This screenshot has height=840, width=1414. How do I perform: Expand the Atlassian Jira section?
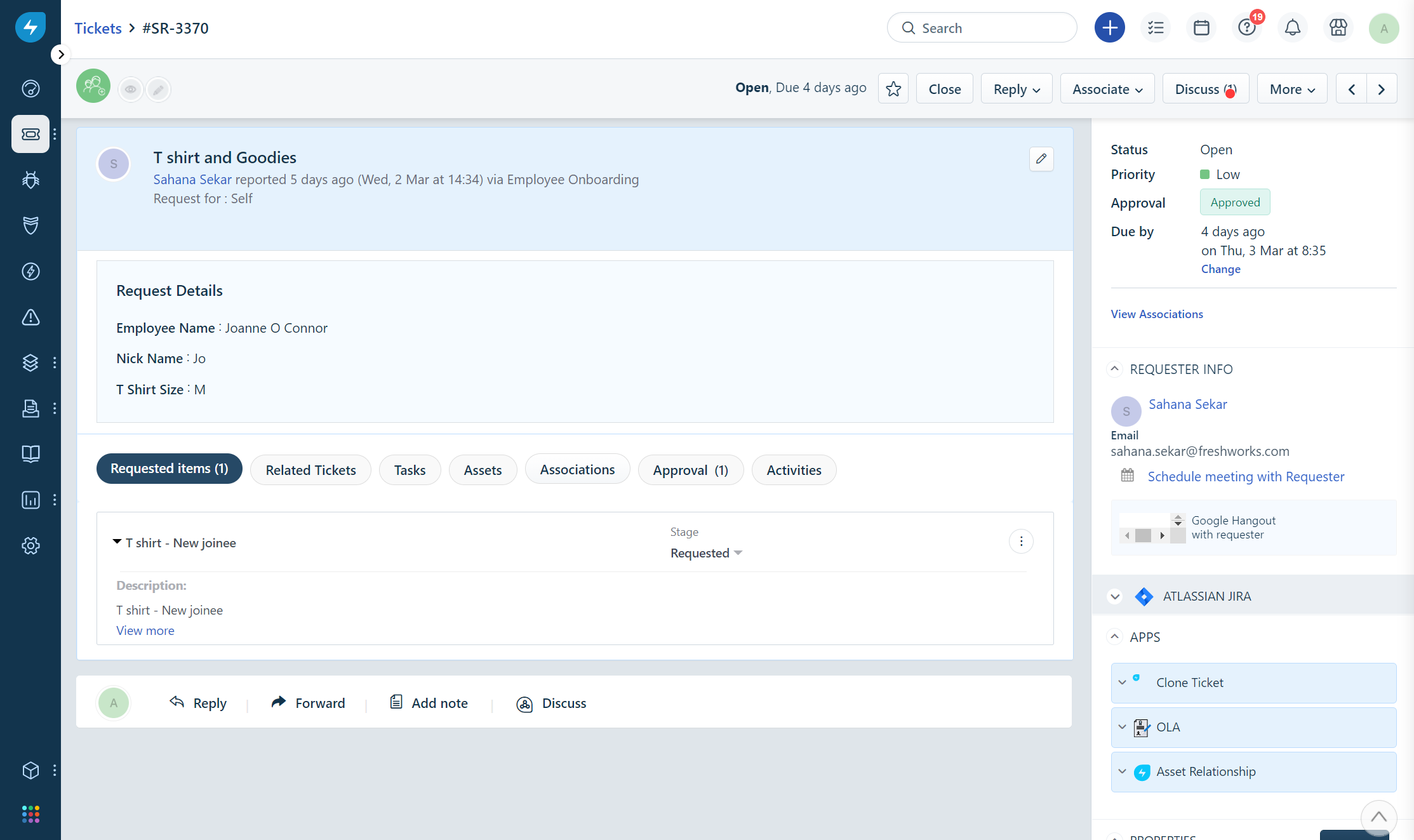[x=1115, y=596]
